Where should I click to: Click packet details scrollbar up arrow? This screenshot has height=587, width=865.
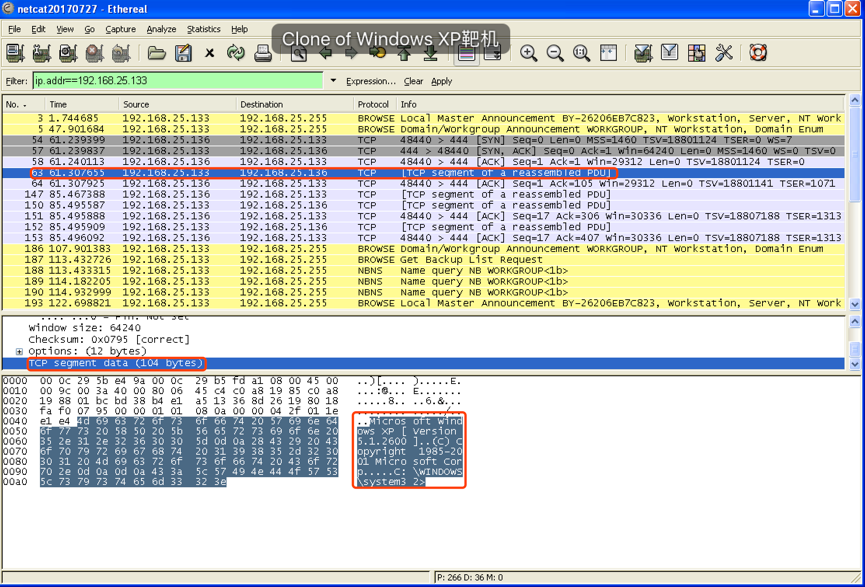[x=855, y=321]
